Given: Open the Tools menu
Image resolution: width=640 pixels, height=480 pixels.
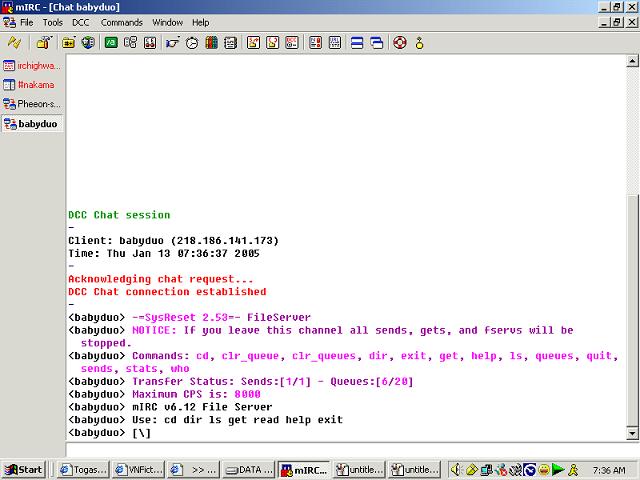Looking at the screenshot, I should pos(53,22).
